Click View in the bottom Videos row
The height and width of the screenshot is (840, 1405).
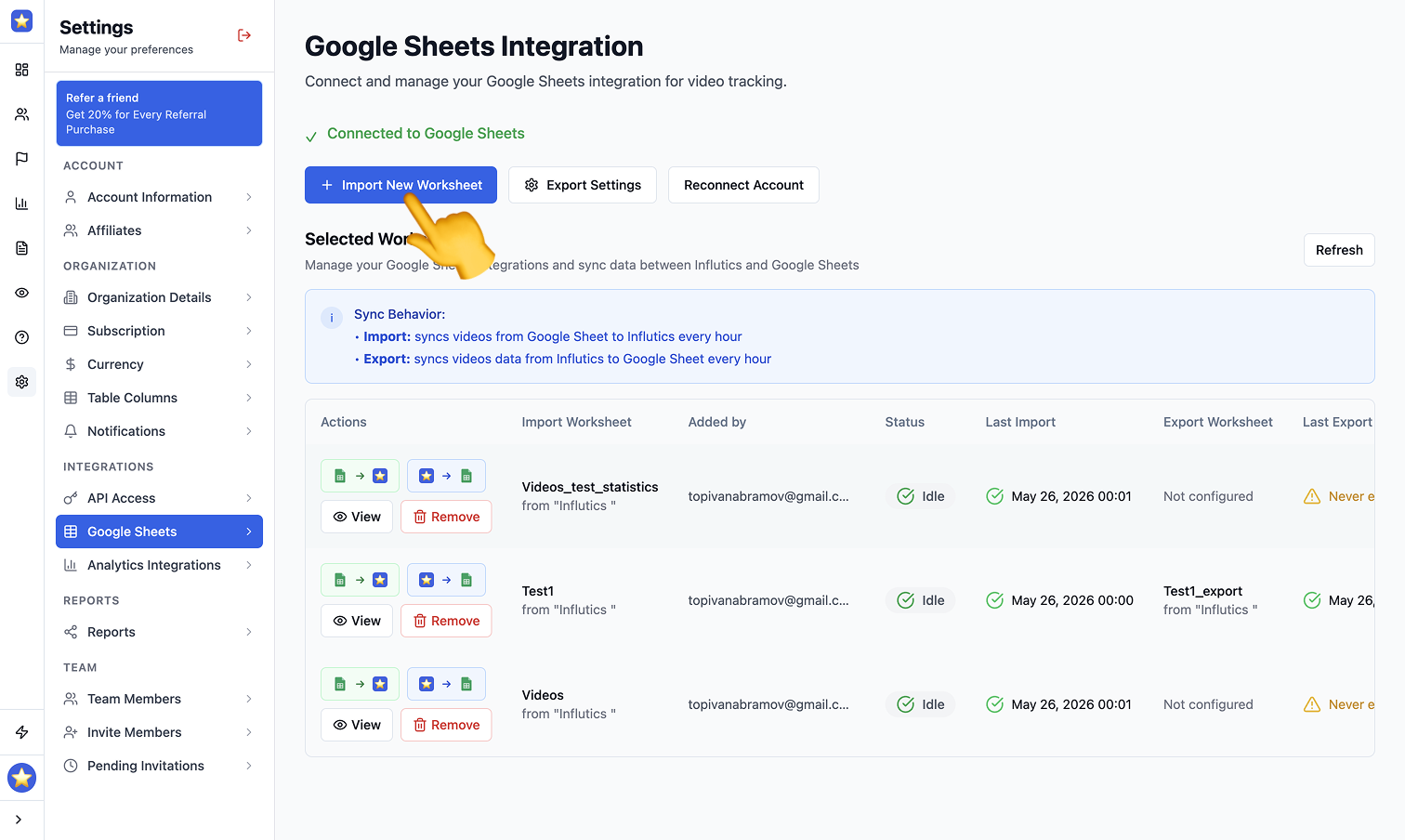357,725
